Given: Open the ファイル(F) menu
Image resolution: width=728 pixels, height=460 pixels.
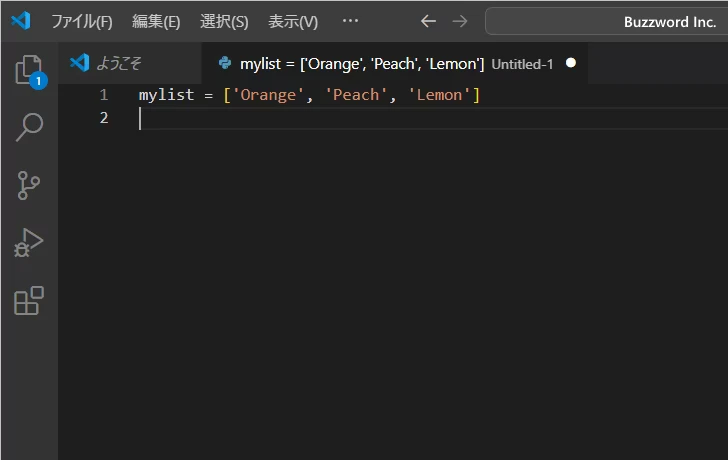Looking at the screenshot, I should pos(81,21).
